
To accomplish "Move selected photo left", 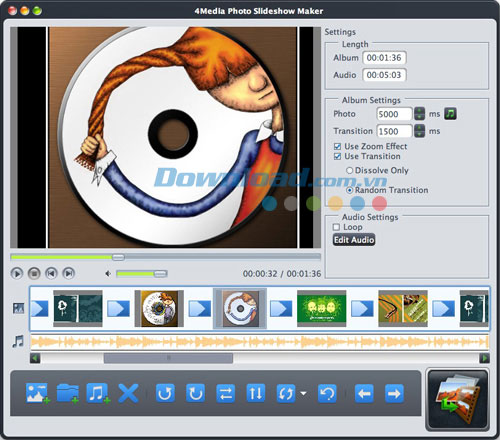I will click(x=364, y=394).
